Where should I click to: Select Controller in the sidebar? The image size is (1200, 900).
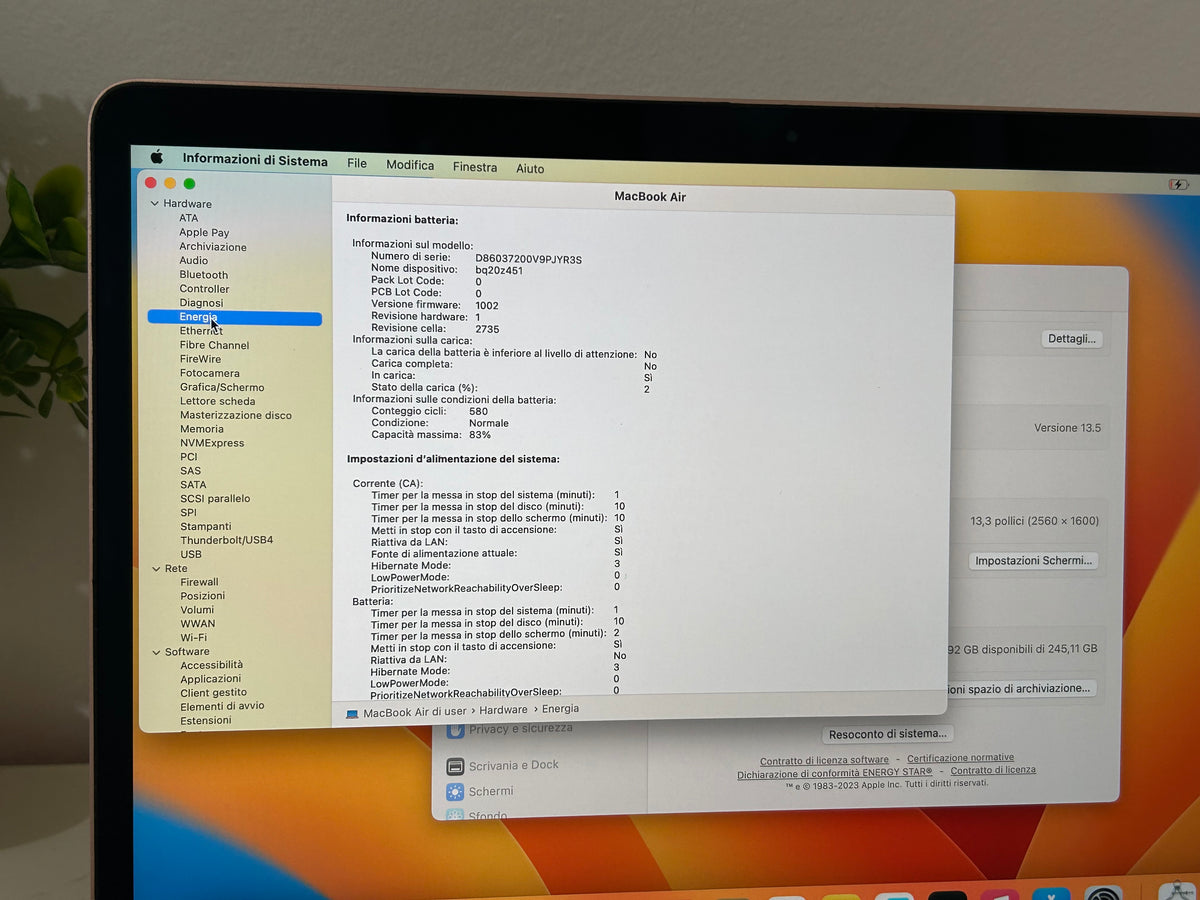pyautogui.click(x=205, y=289)
